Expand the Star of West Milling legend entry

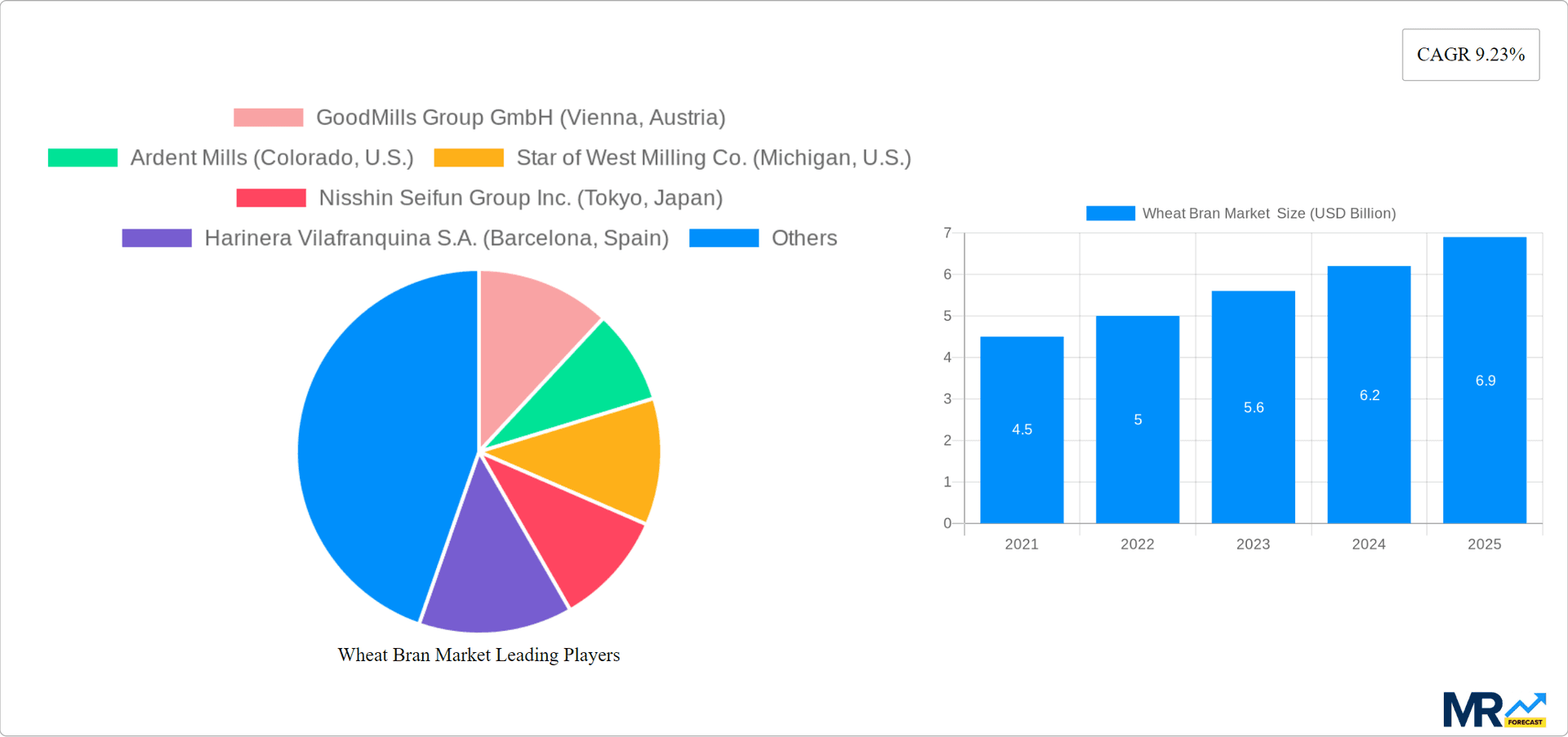tap(713, 158)
